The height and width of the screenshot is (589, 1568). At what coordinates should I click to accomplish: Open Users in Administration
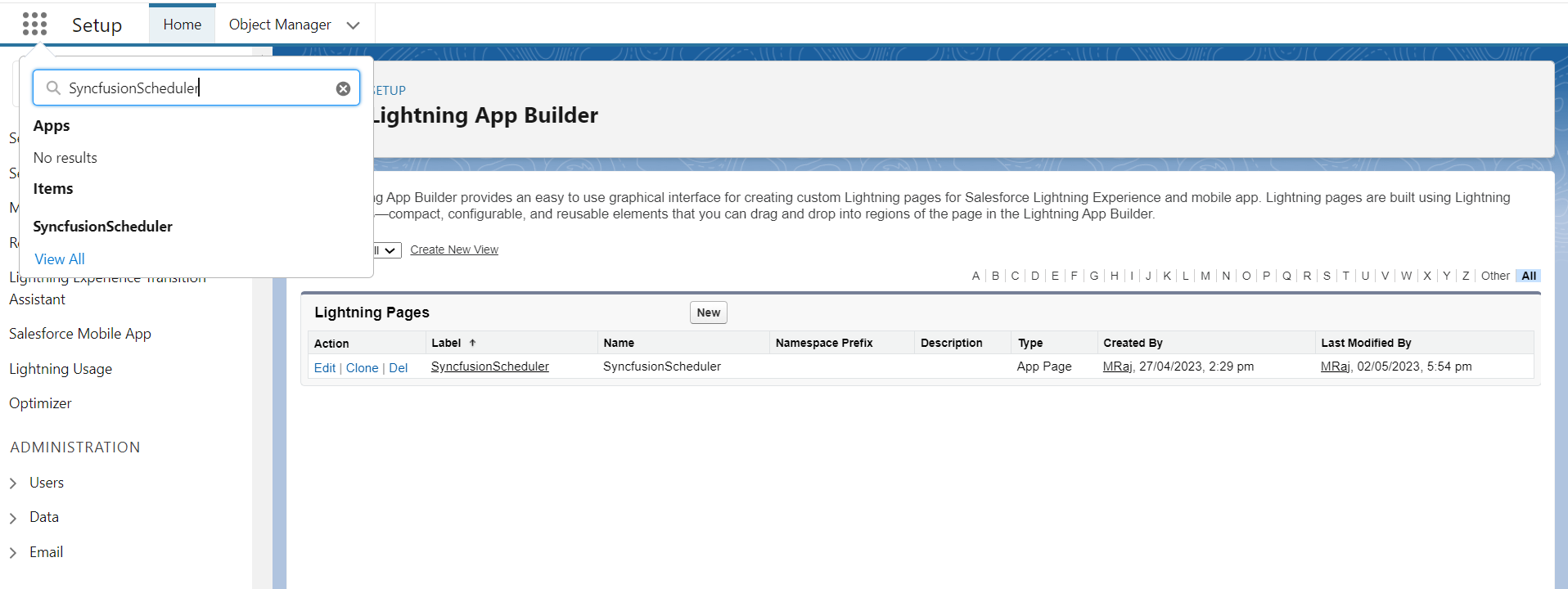coord(47,483)
